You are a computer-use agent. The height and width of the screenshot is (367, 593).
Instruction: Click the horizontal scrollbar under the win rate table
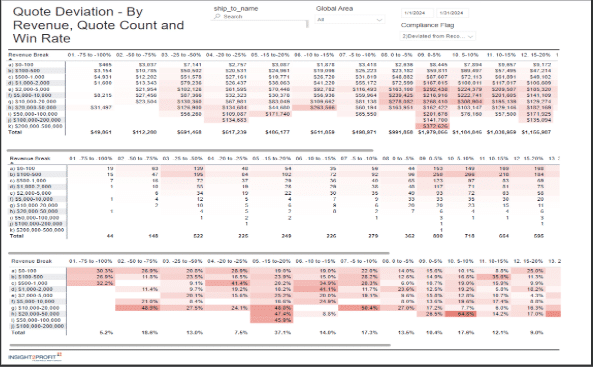coord(200,345)
